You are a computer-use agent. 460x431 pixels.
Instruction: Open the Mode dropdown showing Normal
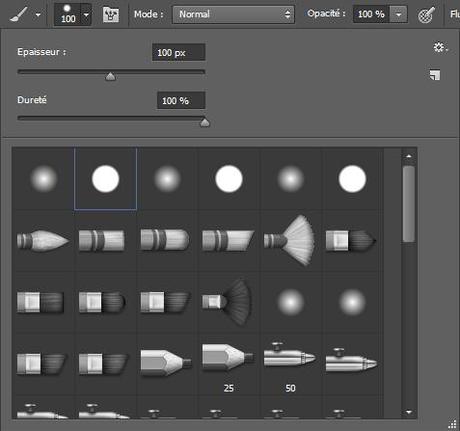[233, 14]
